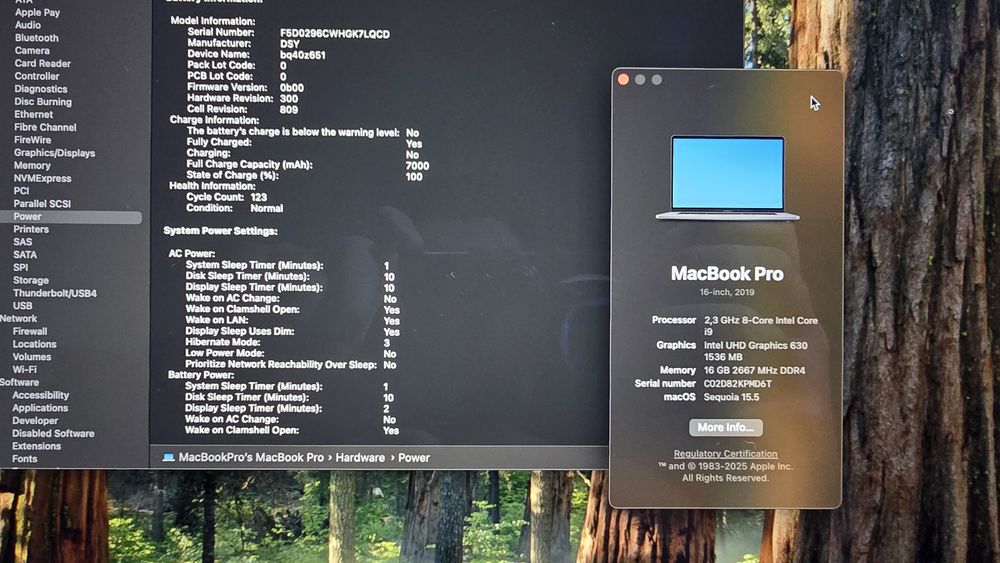Open the Accessibility software section
Image resolution: width=1000 pixels, height=563 pixels.
tap(40, 395)
